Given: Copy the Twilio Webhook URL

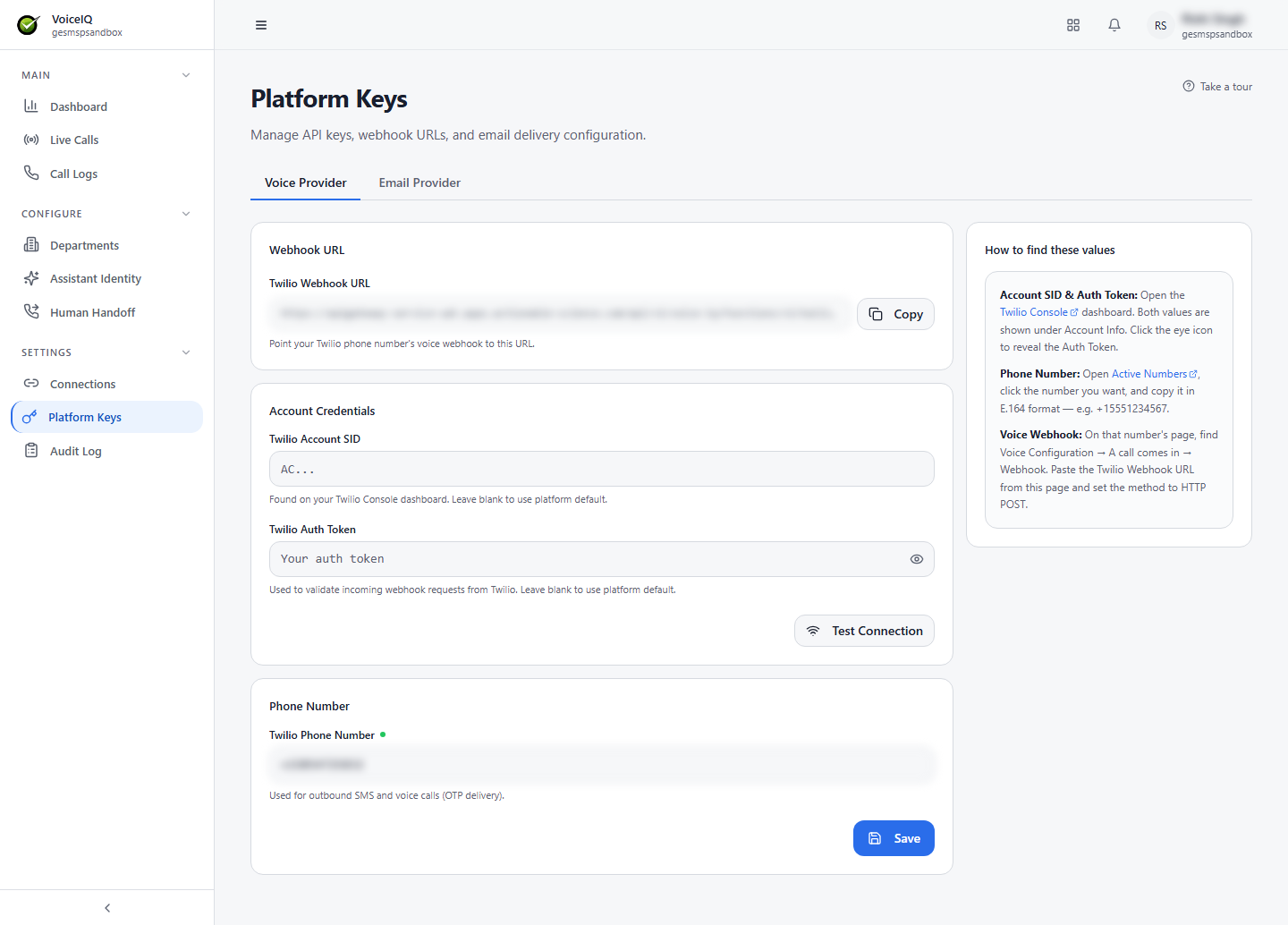Looking at the screenshot, I should (x=895, y=314).
